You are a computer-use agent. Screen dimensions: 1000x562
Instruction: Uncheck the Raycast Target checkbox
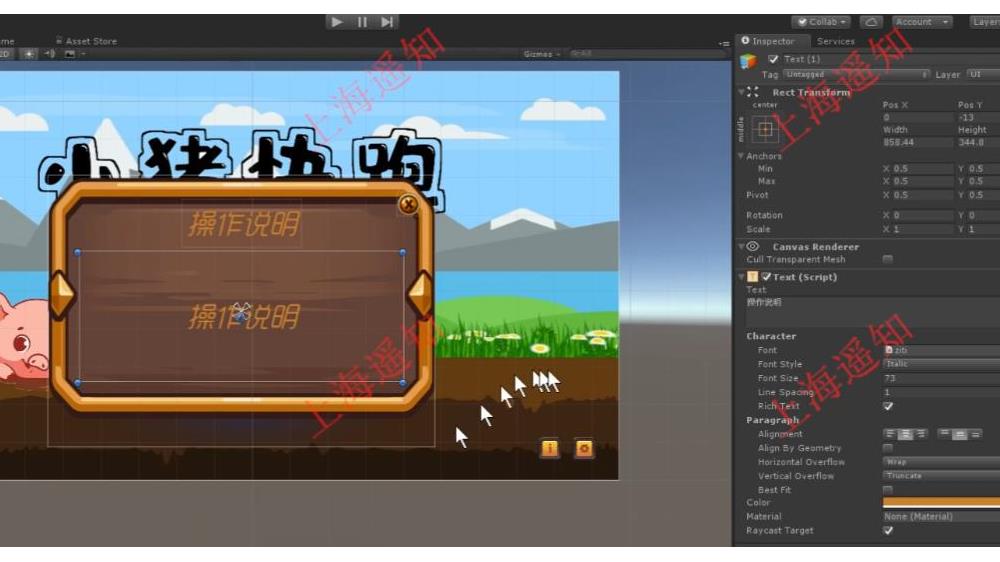coord(888,531)
